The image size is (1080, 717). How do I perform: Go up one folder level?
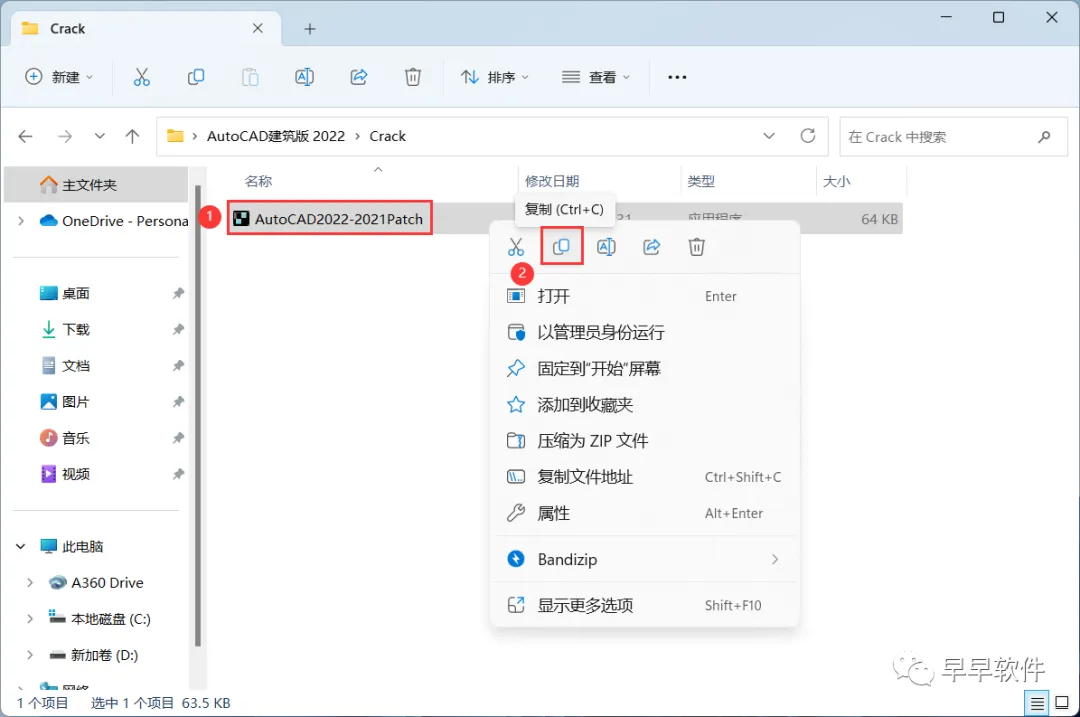click(x=132, y=136)
